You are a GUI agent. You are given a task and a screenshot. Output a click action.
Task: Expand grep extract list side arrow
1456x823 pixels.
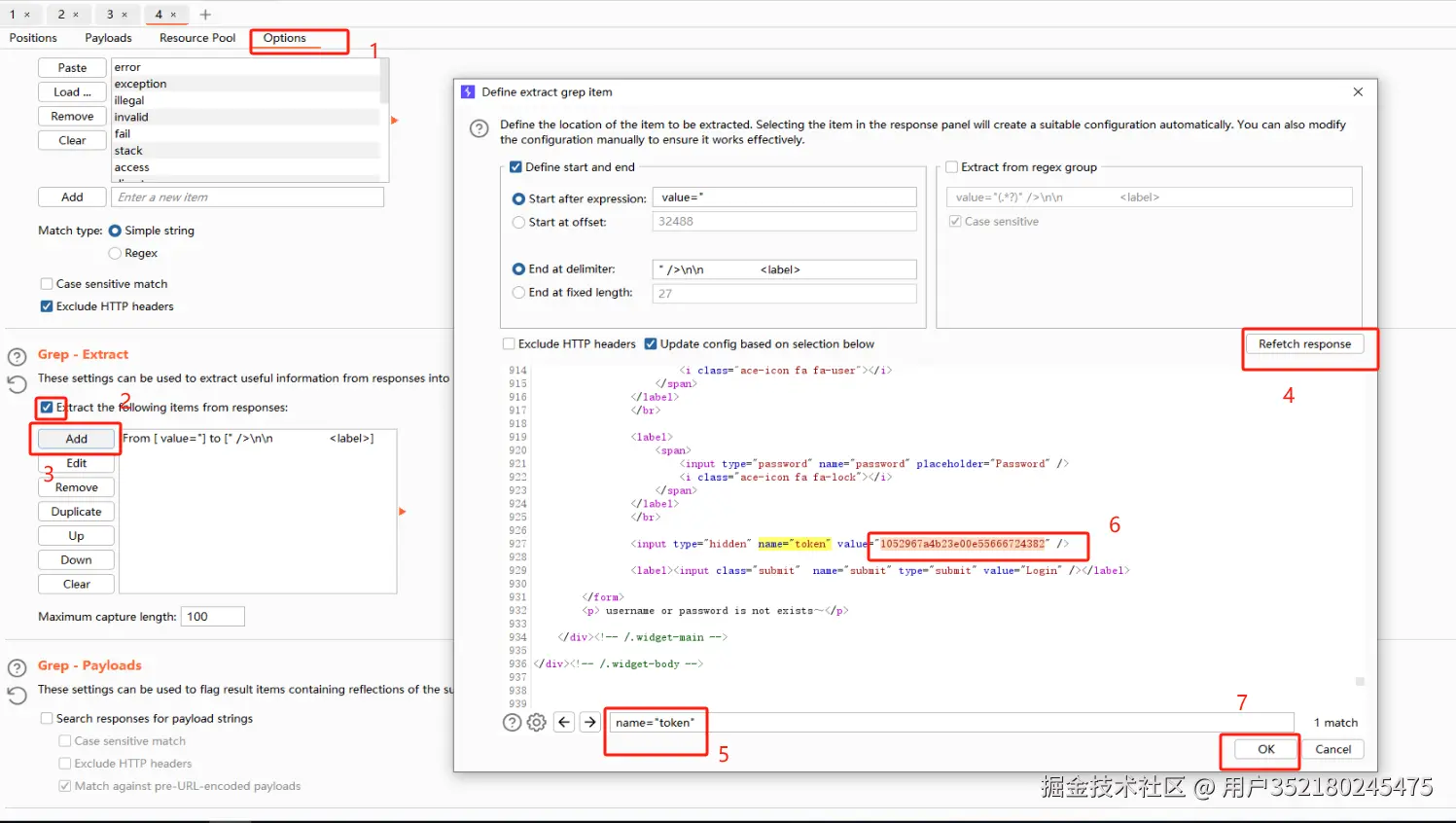click(402, 512)
